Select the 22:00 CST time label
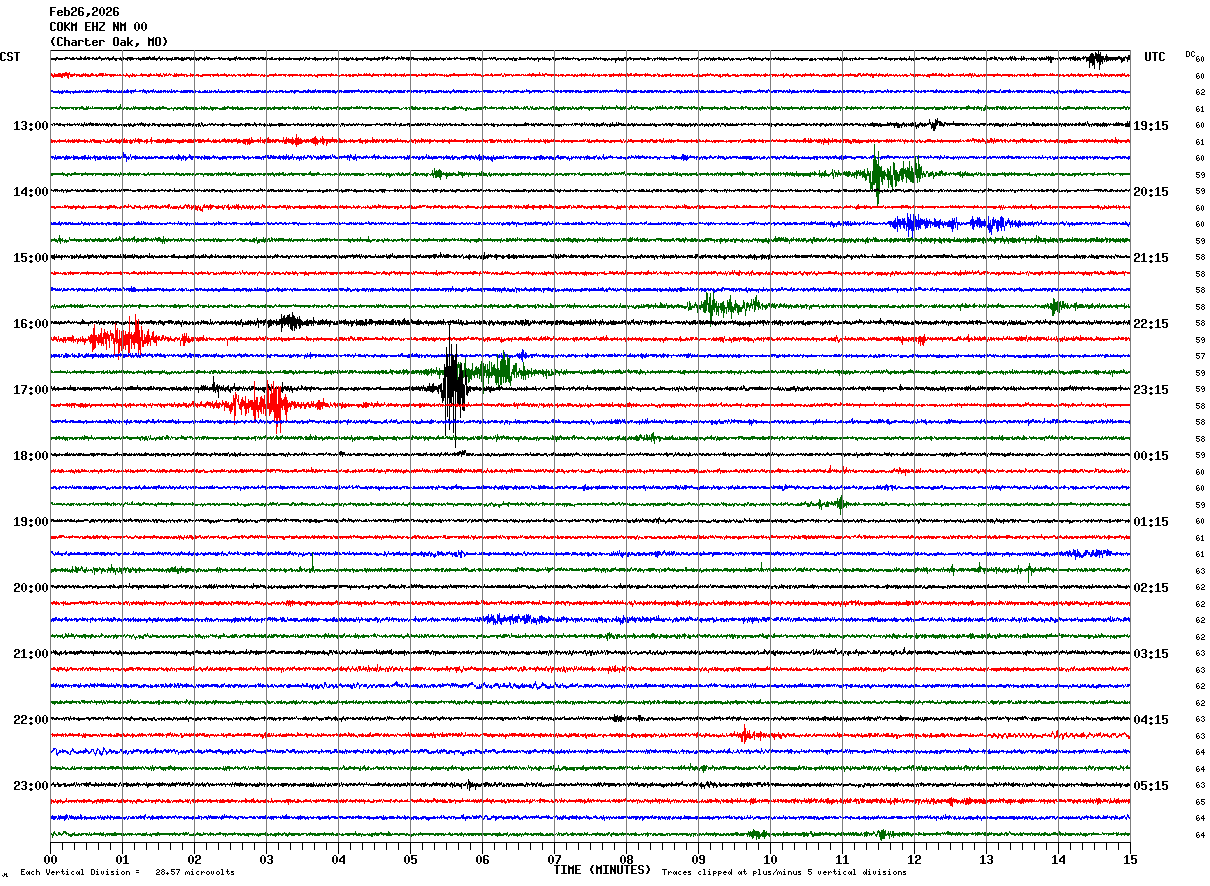The width and height of the screenshot is (1210, 886). tap(31, 720)
